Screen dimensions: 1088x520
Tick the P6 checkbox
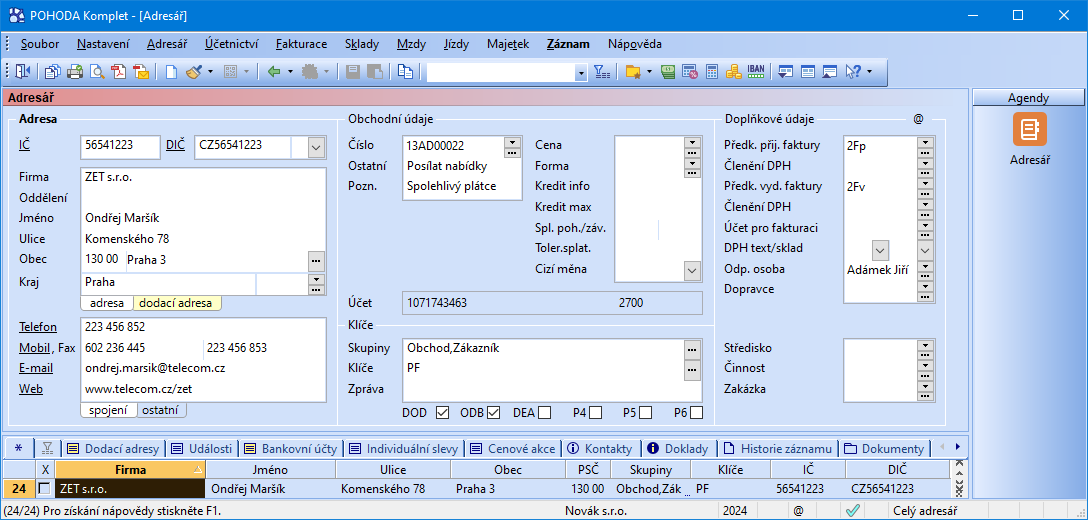coord(697,413)
